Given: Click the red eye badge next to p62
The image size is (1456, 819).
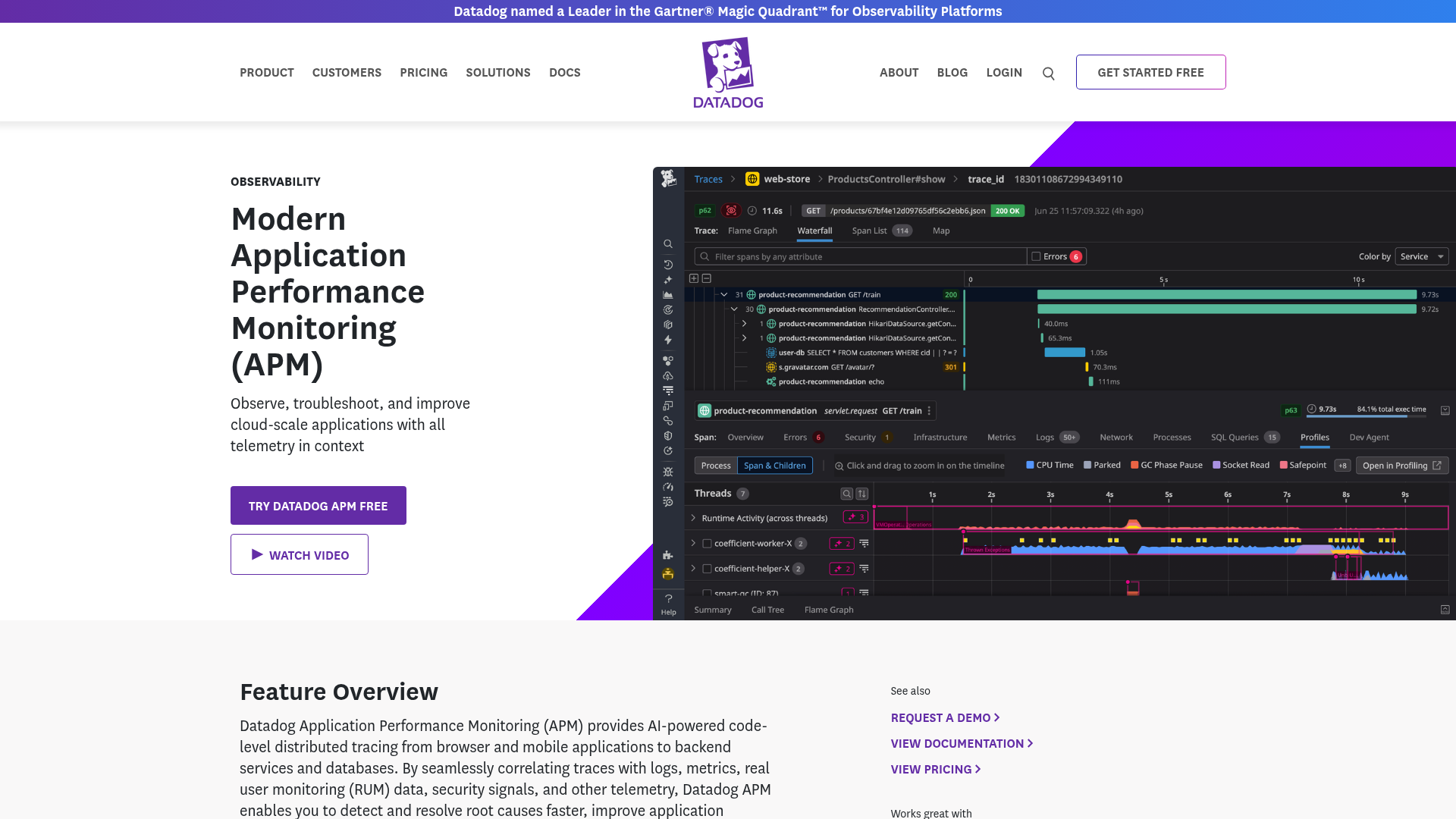Looking at the screenshot, I should coord(731,211).
